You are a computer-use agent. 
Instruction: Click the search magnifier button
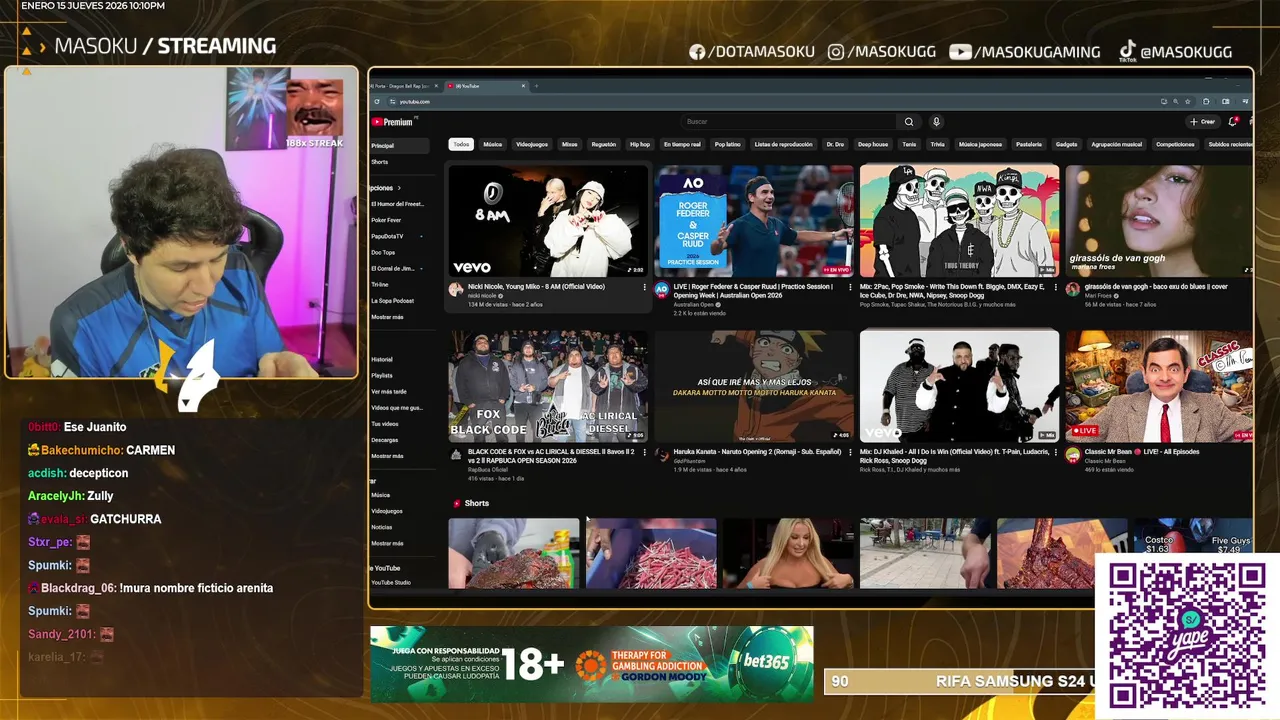pos(909,122)
